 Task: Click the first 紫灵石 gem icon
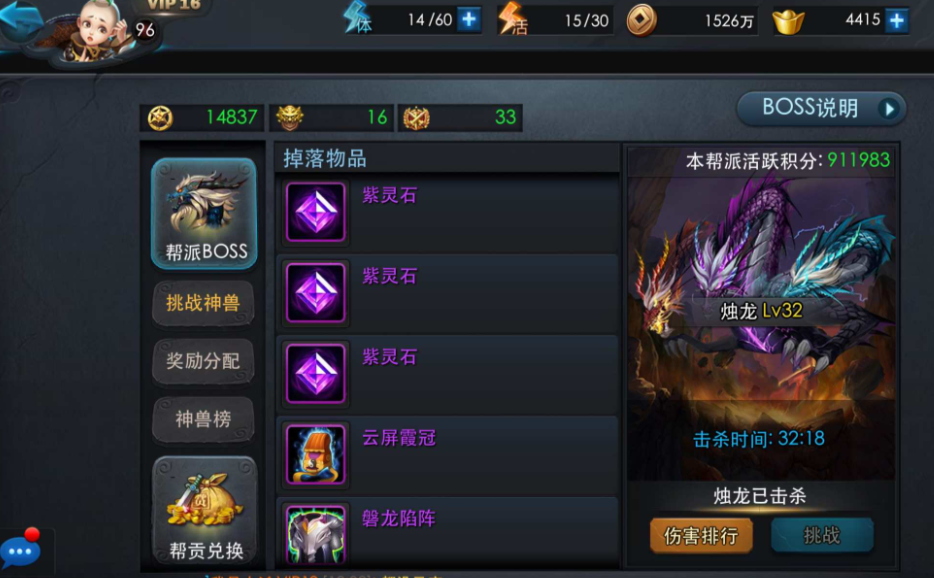[x=316, y=212]
